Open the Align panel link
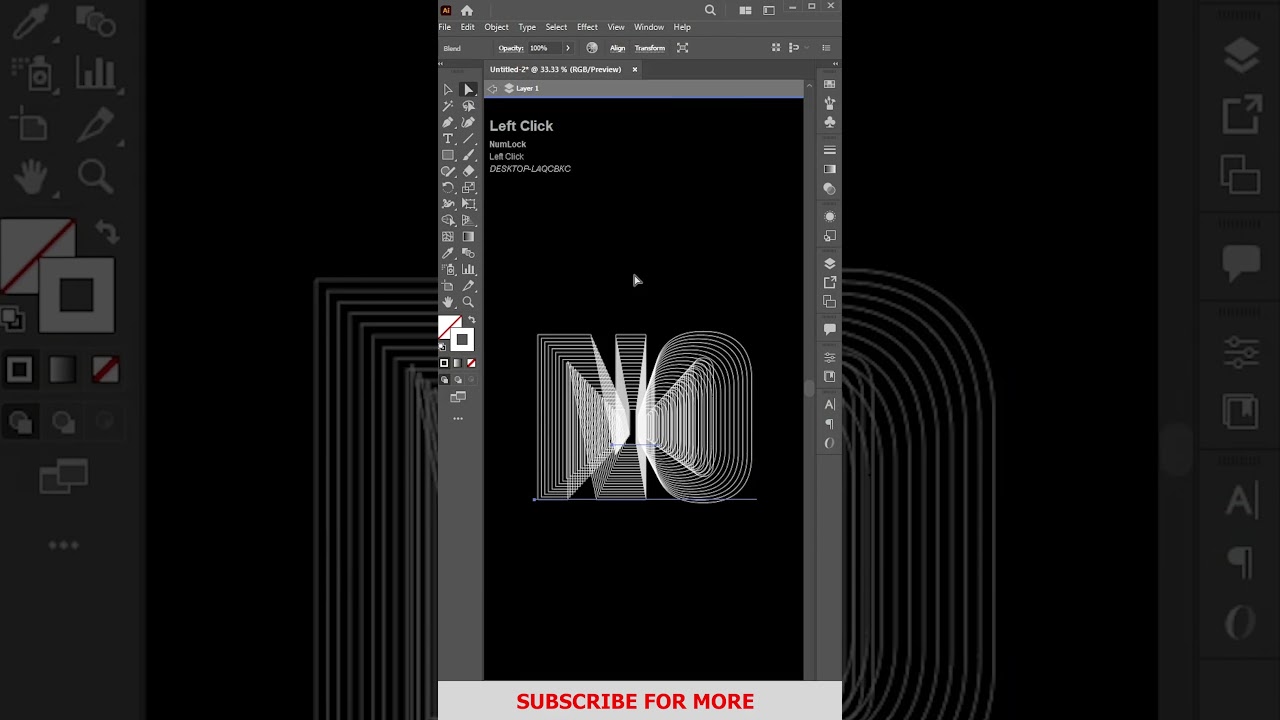Screen dimensions: 1280x720 click(618, 48)
